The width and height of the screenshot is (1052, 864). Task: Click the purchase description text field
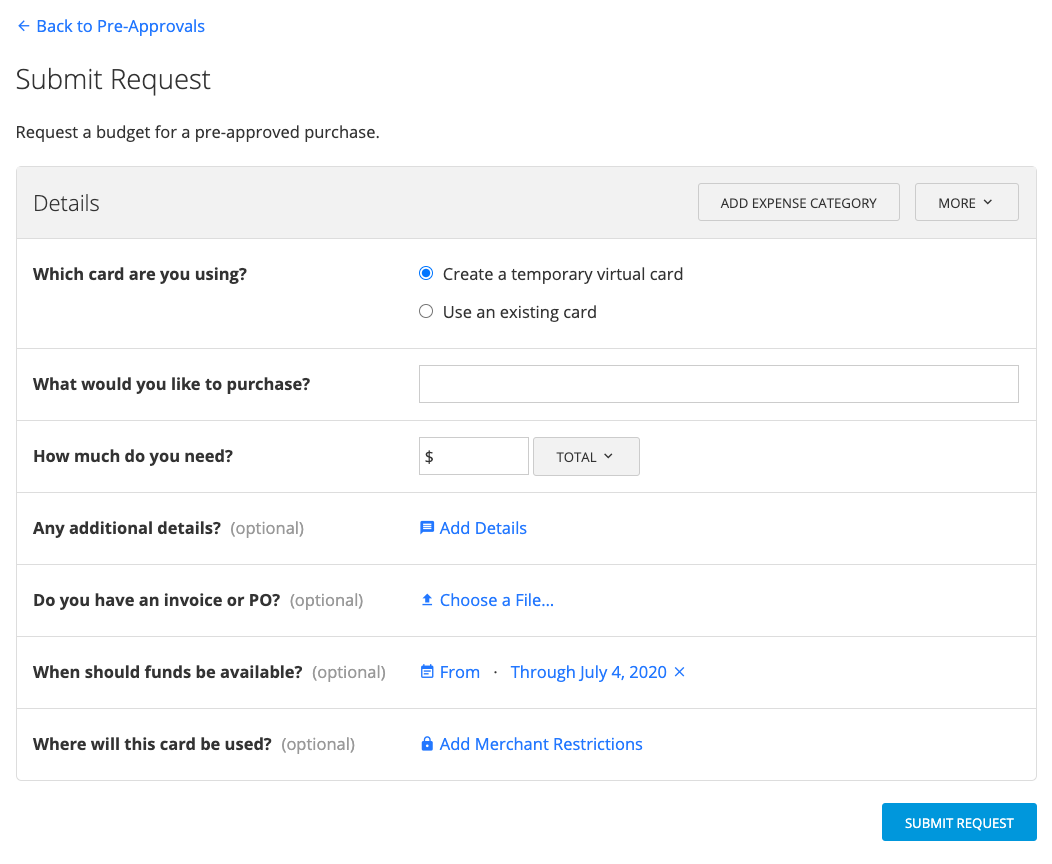[718, 383]
